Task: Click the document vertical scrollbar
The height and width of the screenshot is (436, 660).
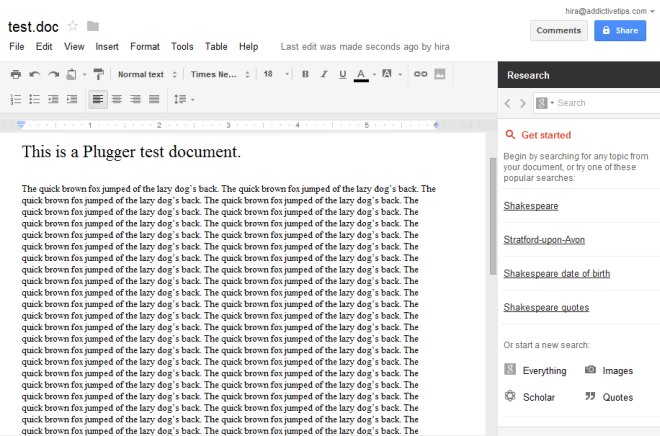Action: point(493,216)
